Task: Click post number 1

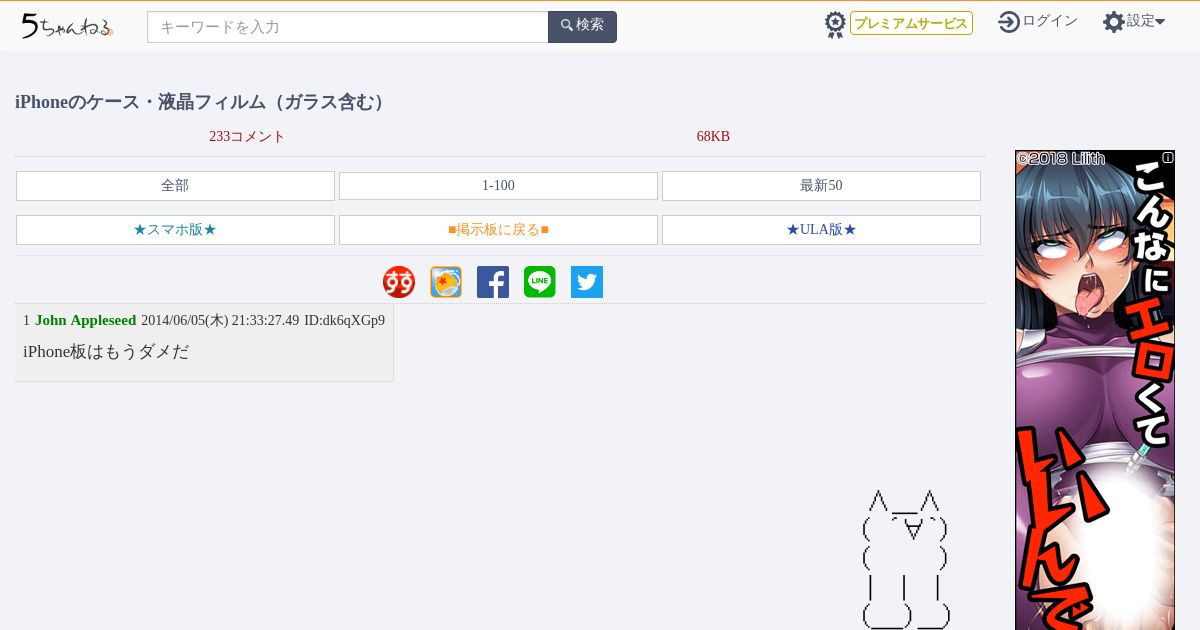Action: [x=26, y=321]
